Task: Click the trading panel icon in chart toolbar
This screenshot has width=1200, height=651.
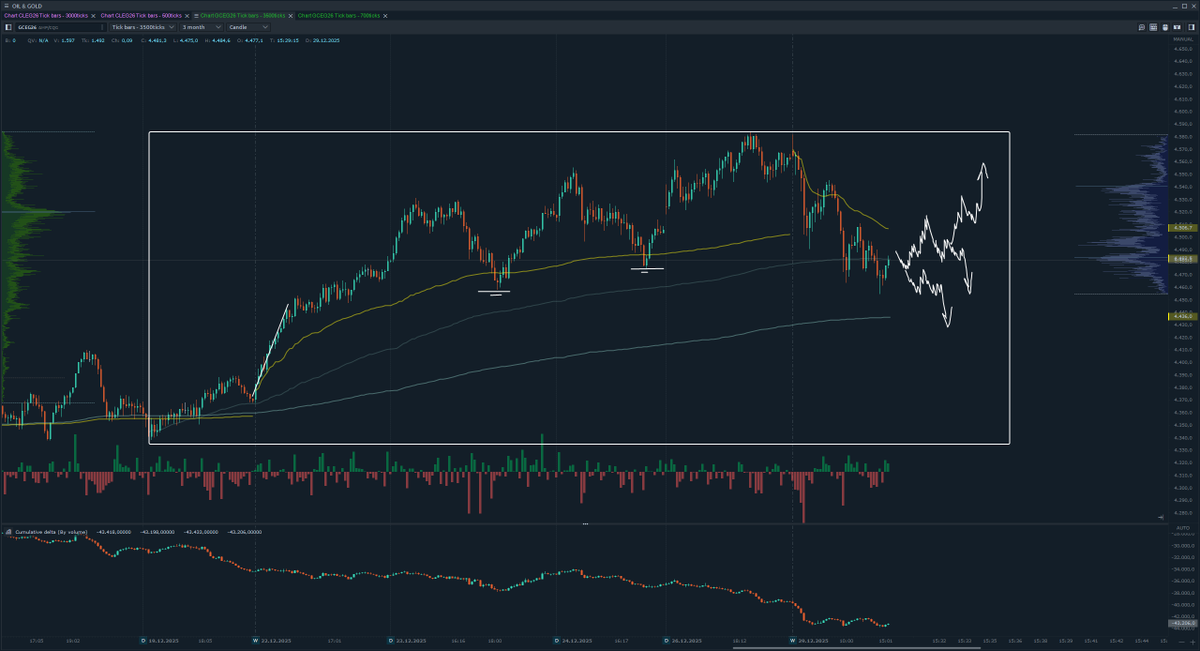Action: coord(1177,27)
